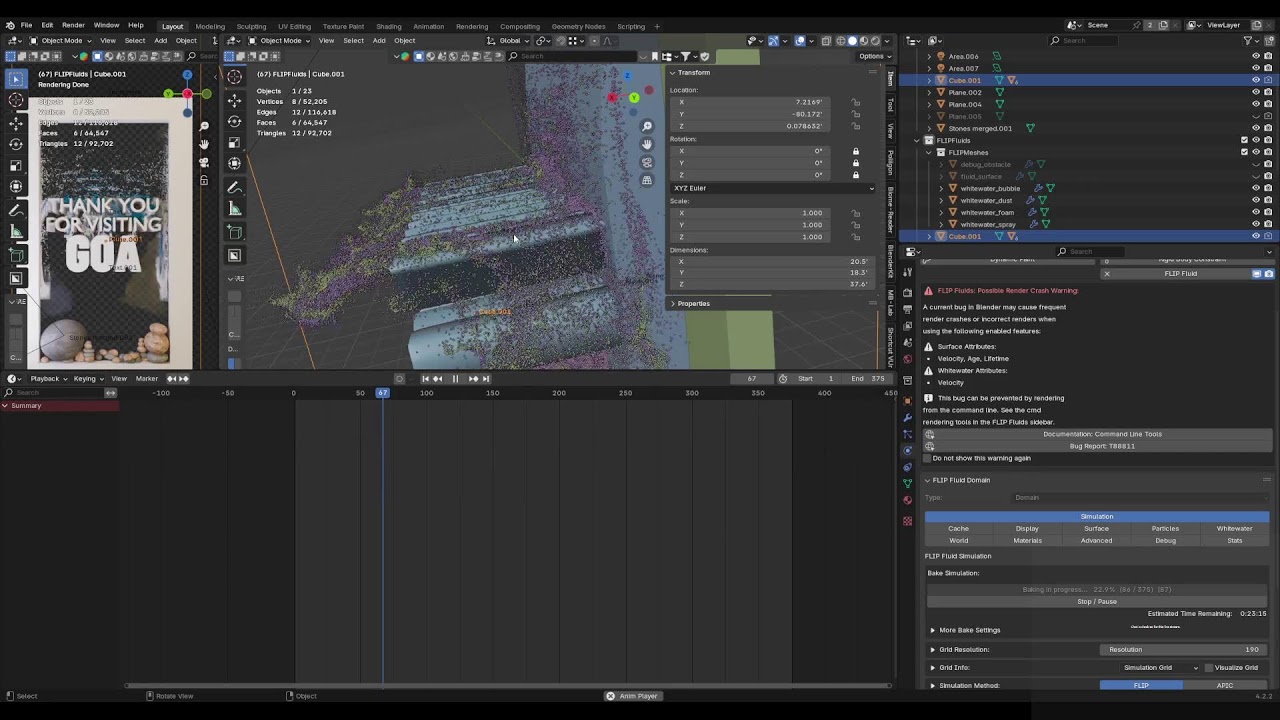The image size is (1280, 720).
Task: Select the Measure tool
Action: [x=234, y=208]
